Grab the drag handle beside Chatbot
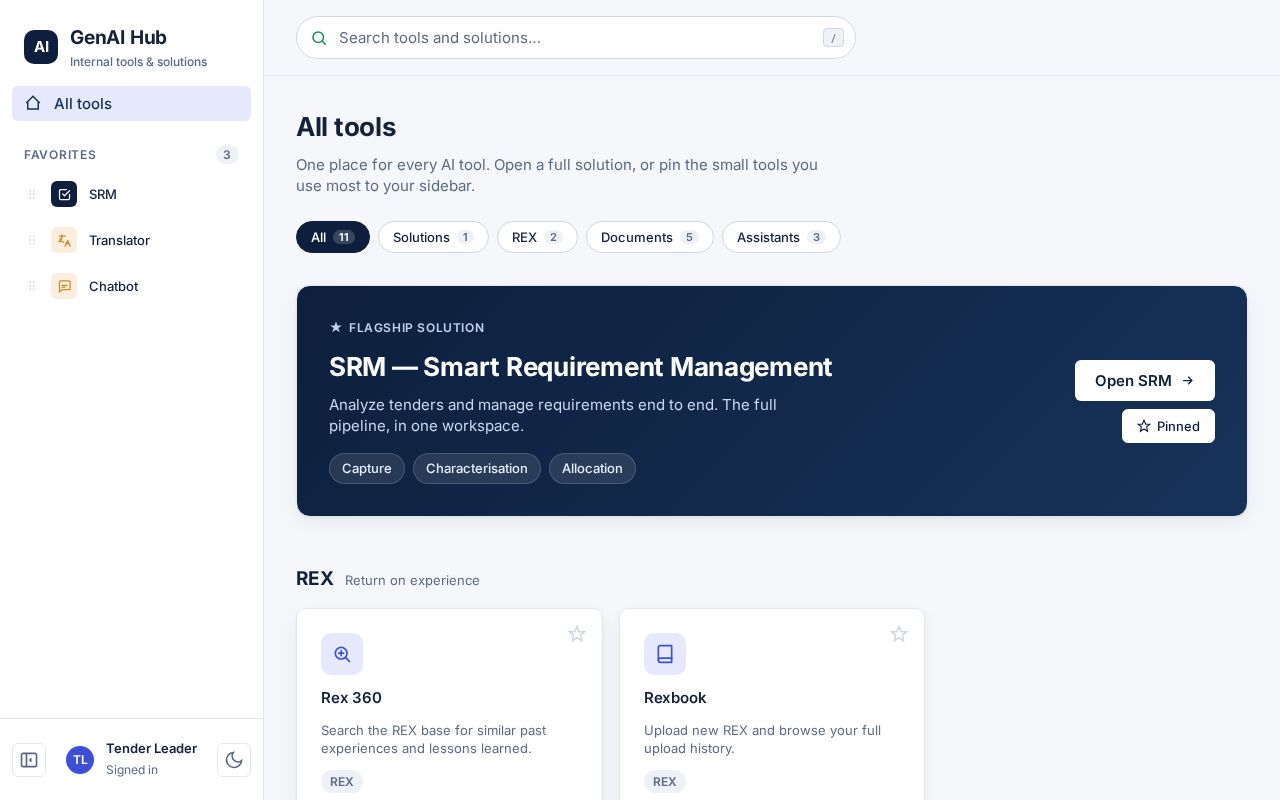This screenshot has height=800, width=1280. [32, 286]
